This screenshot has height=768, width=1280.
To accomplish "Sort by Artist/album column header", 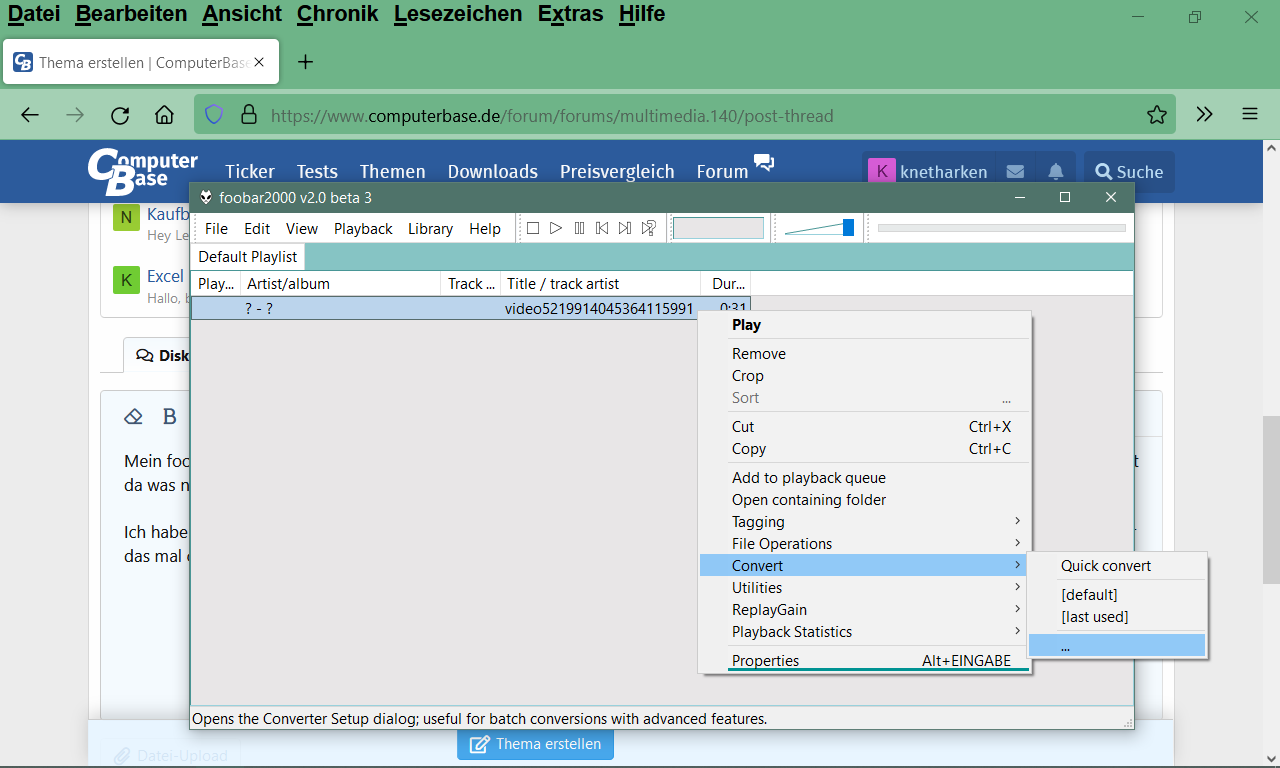I will 341,284.
